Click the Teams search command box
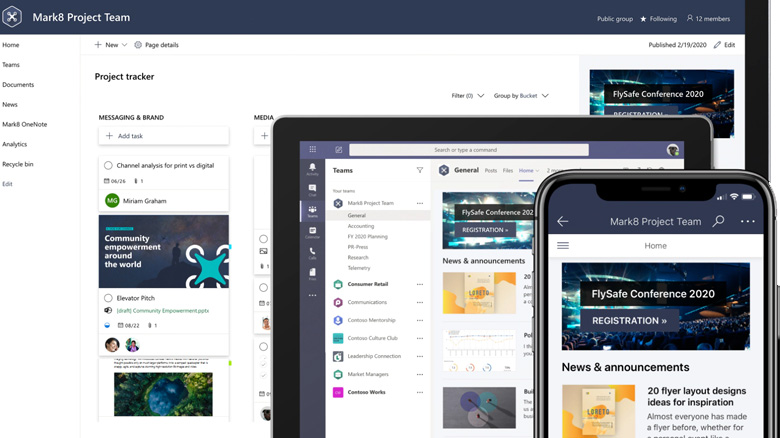780x438 pixels. (x=469, y=150)
